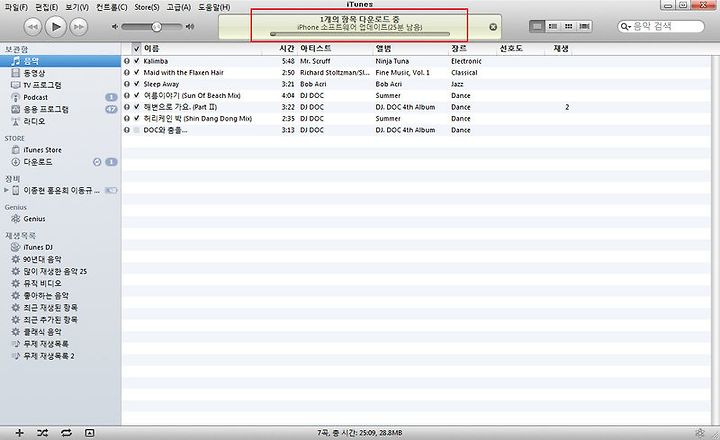Image resolution: width=720 pixels, height=440 pixels.
Task: Sort by 앨범 column header
Action: (x=411, y=48)
